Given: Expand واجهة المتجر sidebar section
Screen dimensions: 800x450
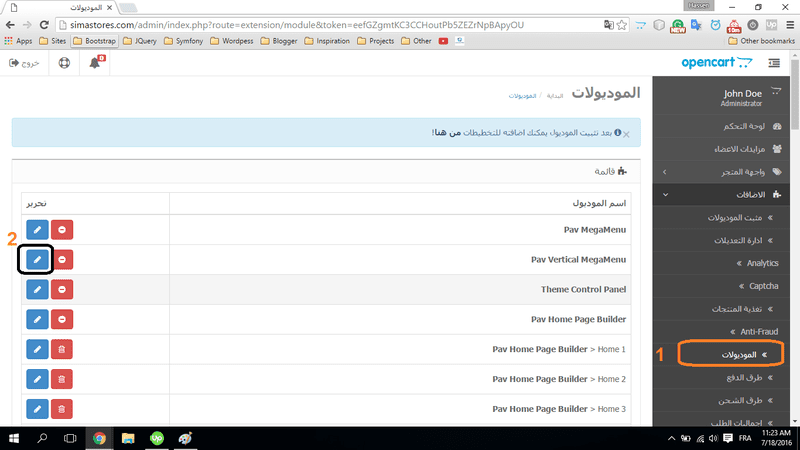Looking at the screenshot, I should (x=721, y=172).
